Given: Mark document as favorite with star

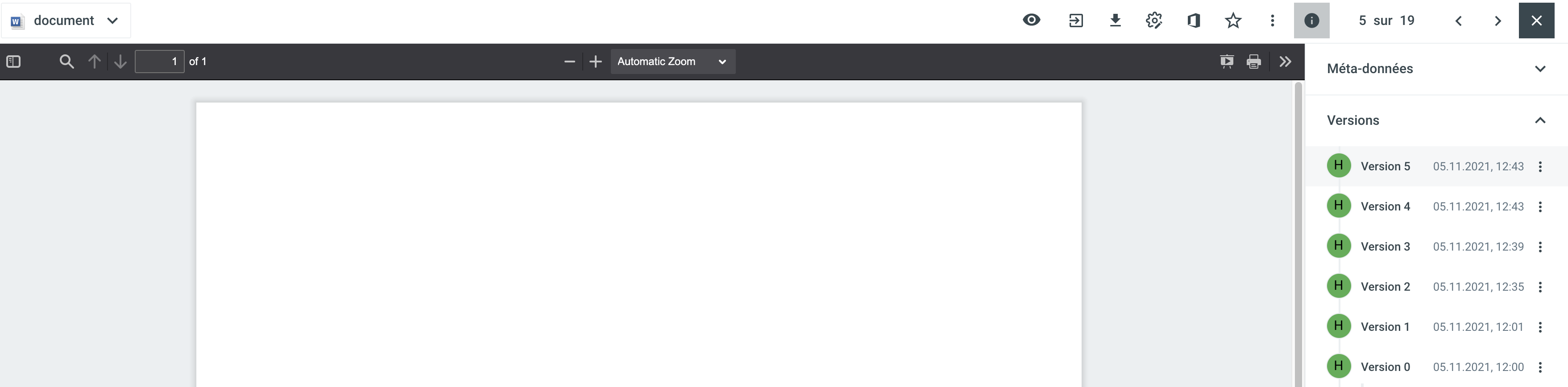Looking at the screenshot, I should (1233, 21).
